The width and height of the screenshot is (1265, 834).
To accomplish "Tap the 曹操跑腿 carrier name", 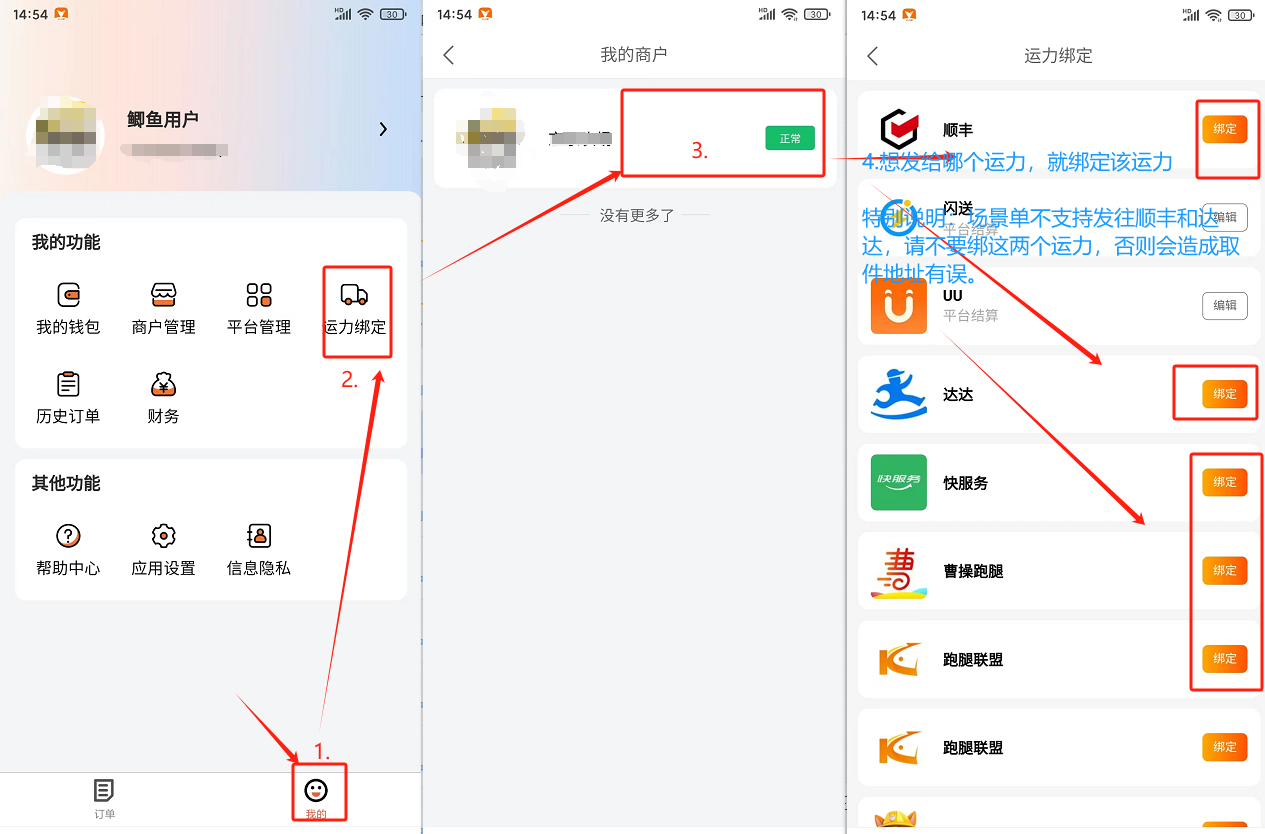I will click(x=973, y=572).
